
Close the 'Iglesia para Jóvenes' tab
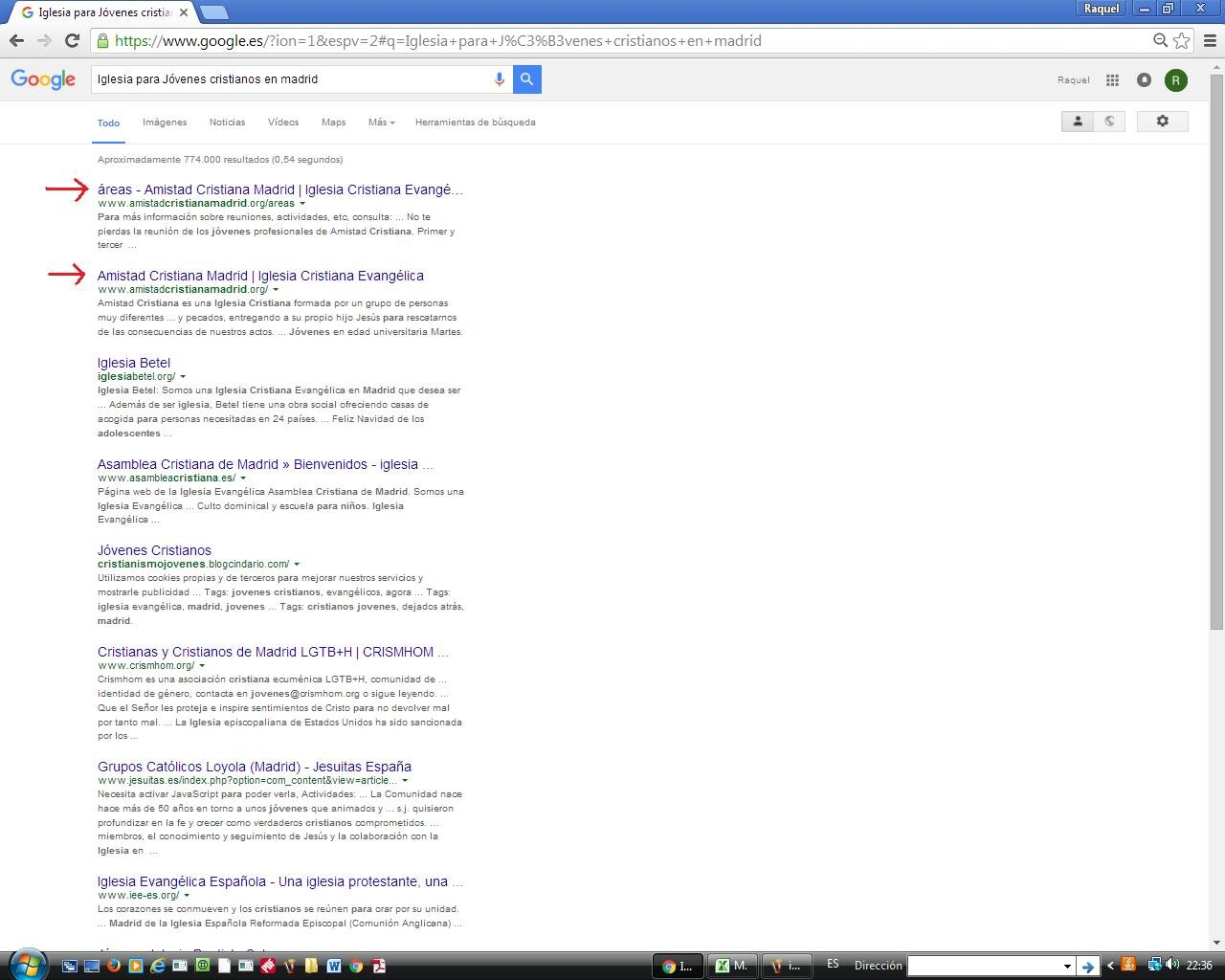(184, 12)
